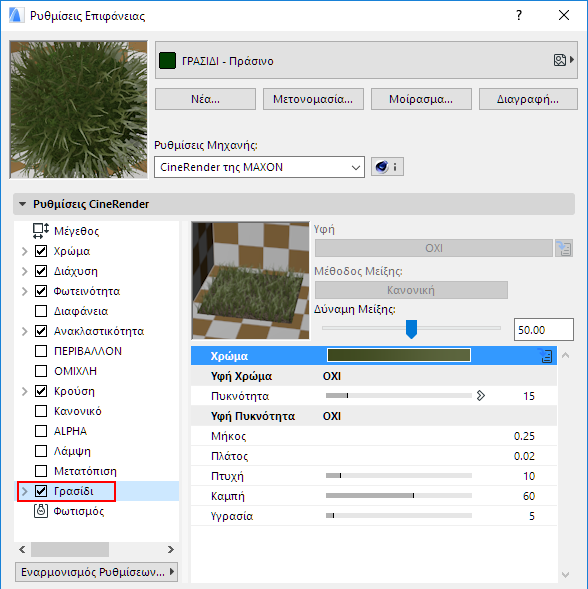The height and width of the screenshot is (589, 588).
Task: Open the Εναρμονισμός Ρυθμίσεων menu button
Action: (x=97, y=572)
